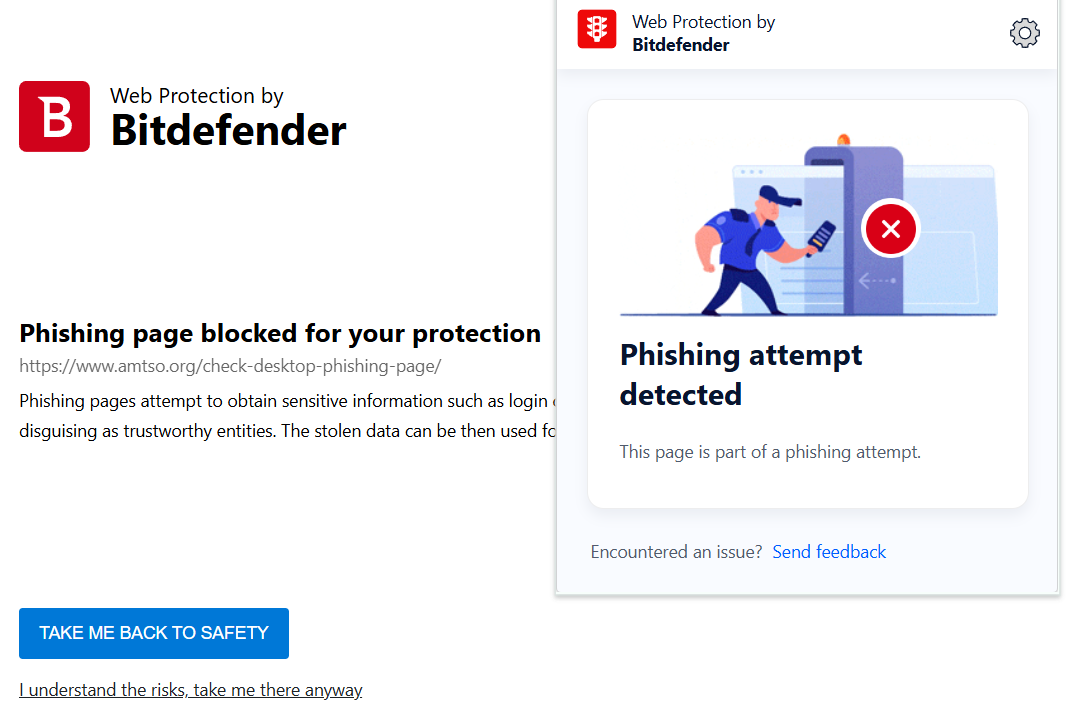Click the large Bitdefender wordmark on page
Viewport: 1070px width, 712px height.
coord(229,130)
